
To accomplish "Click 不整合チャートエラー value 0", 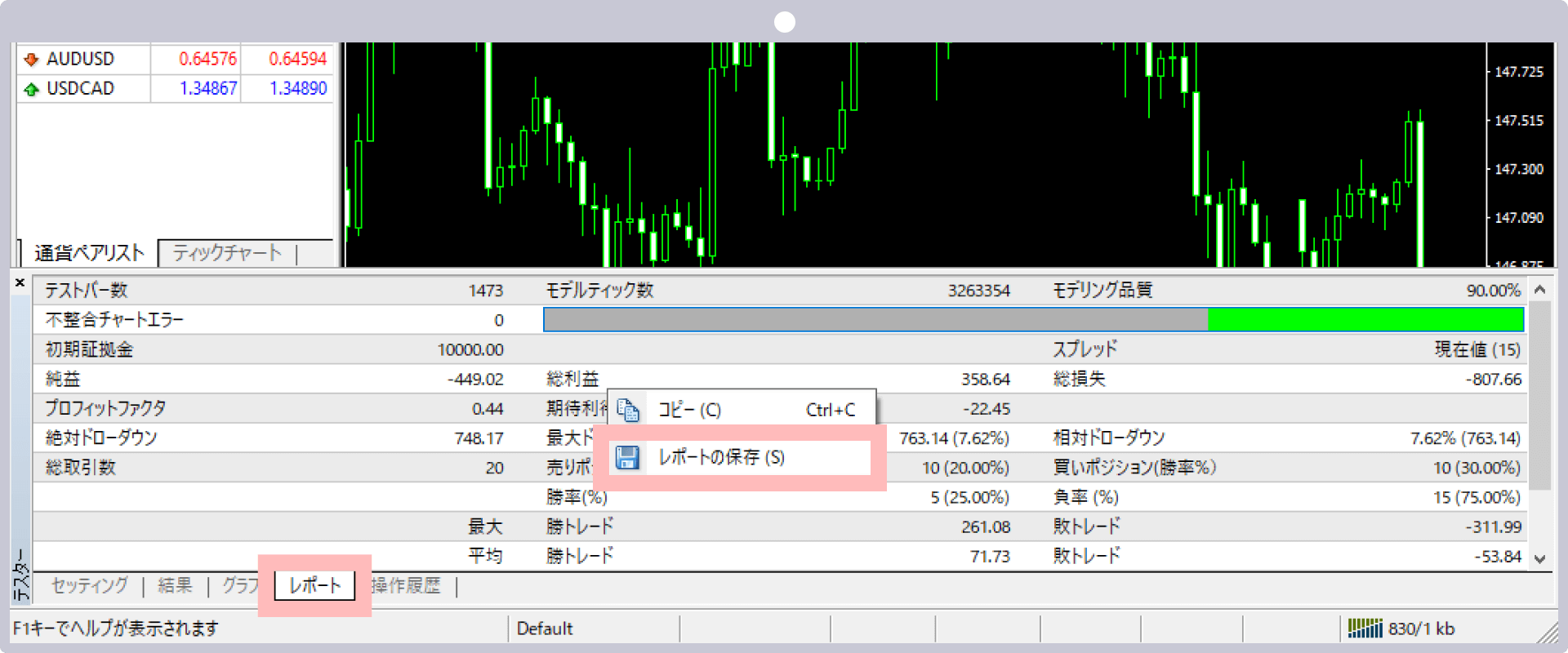I will pos(498,321).
